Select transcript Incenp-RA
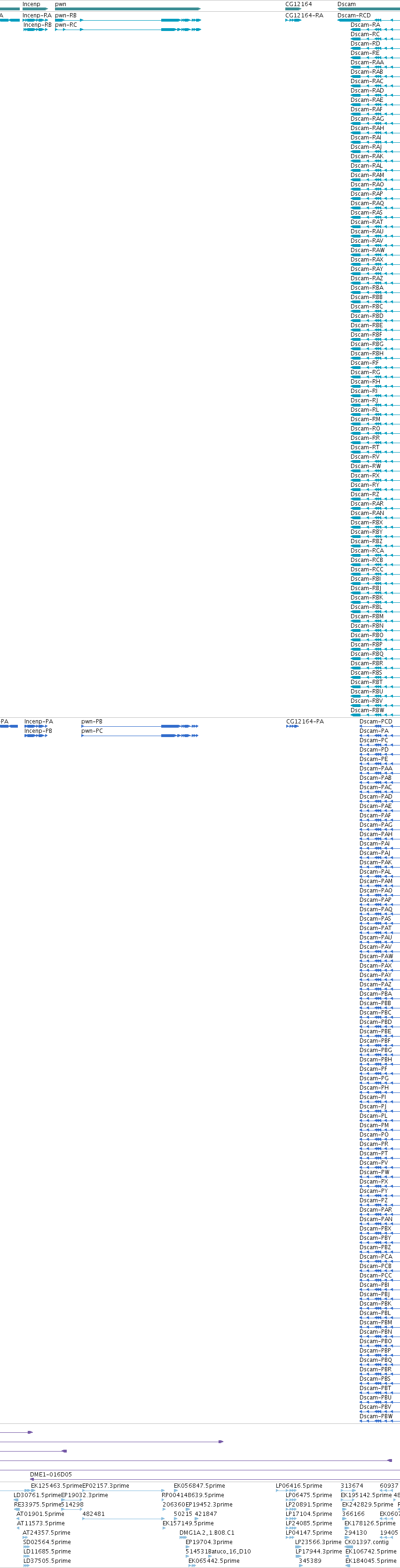The height and width of the screenshot is (1568, 400). [37, 15]
